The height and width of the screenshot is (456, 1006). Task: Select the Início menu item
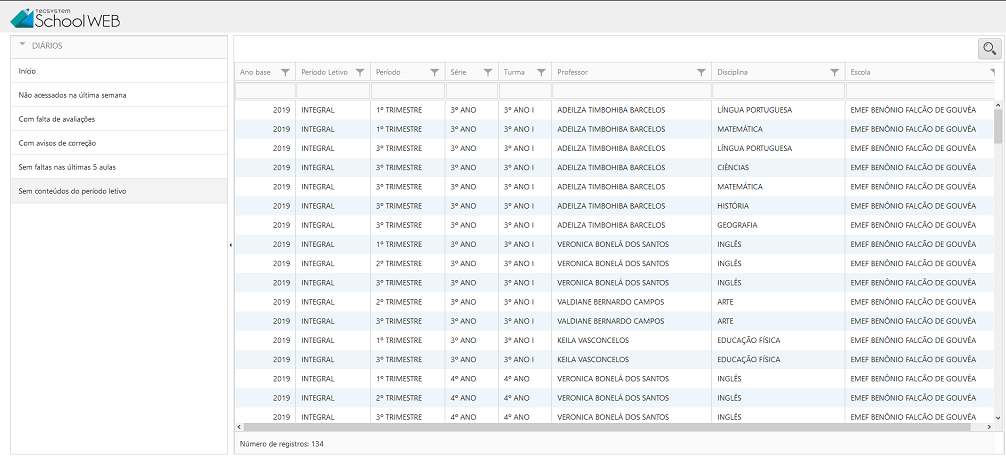[x=27, y=71]
